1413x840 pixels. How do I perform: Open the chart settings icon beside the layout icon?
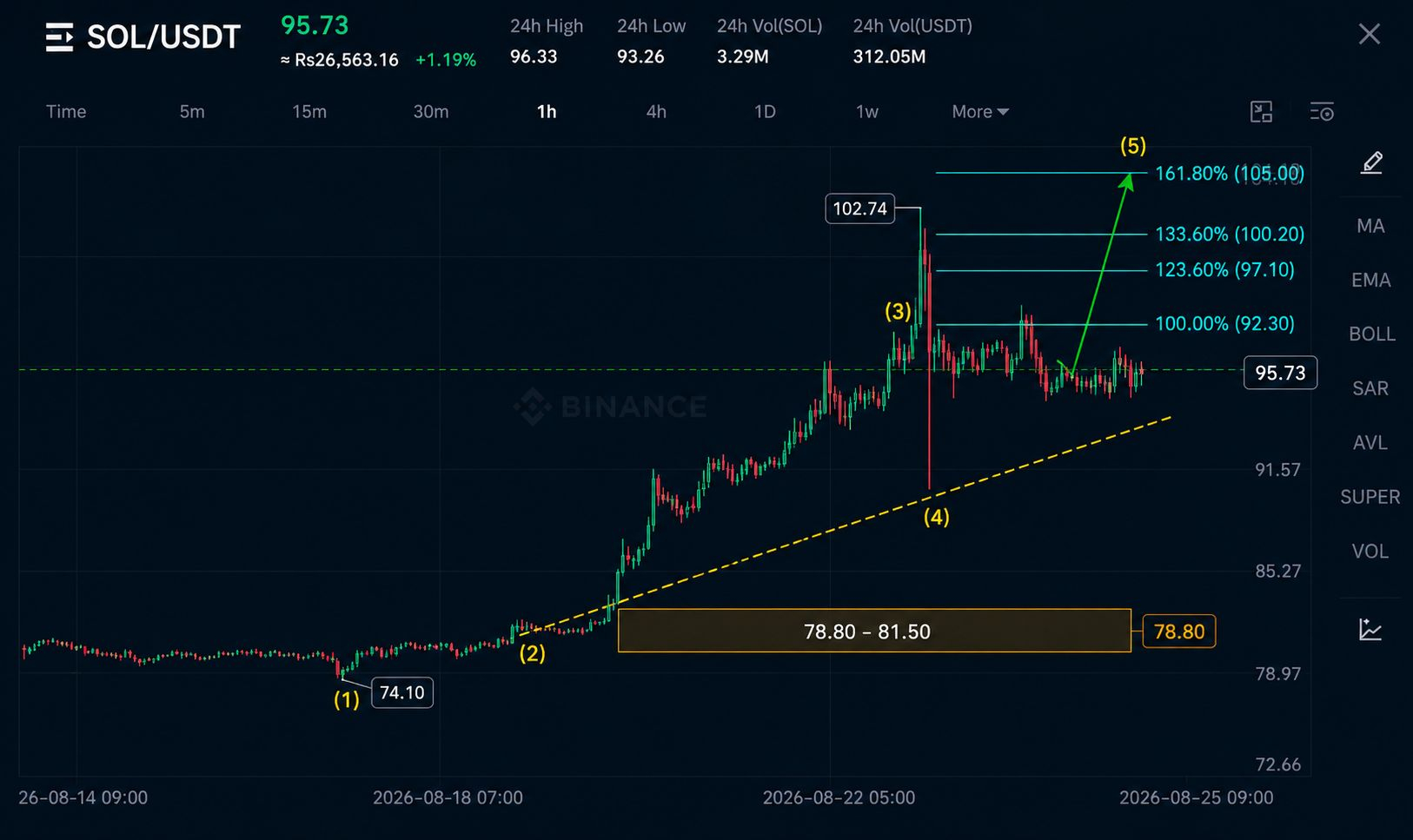point(1322,111)
